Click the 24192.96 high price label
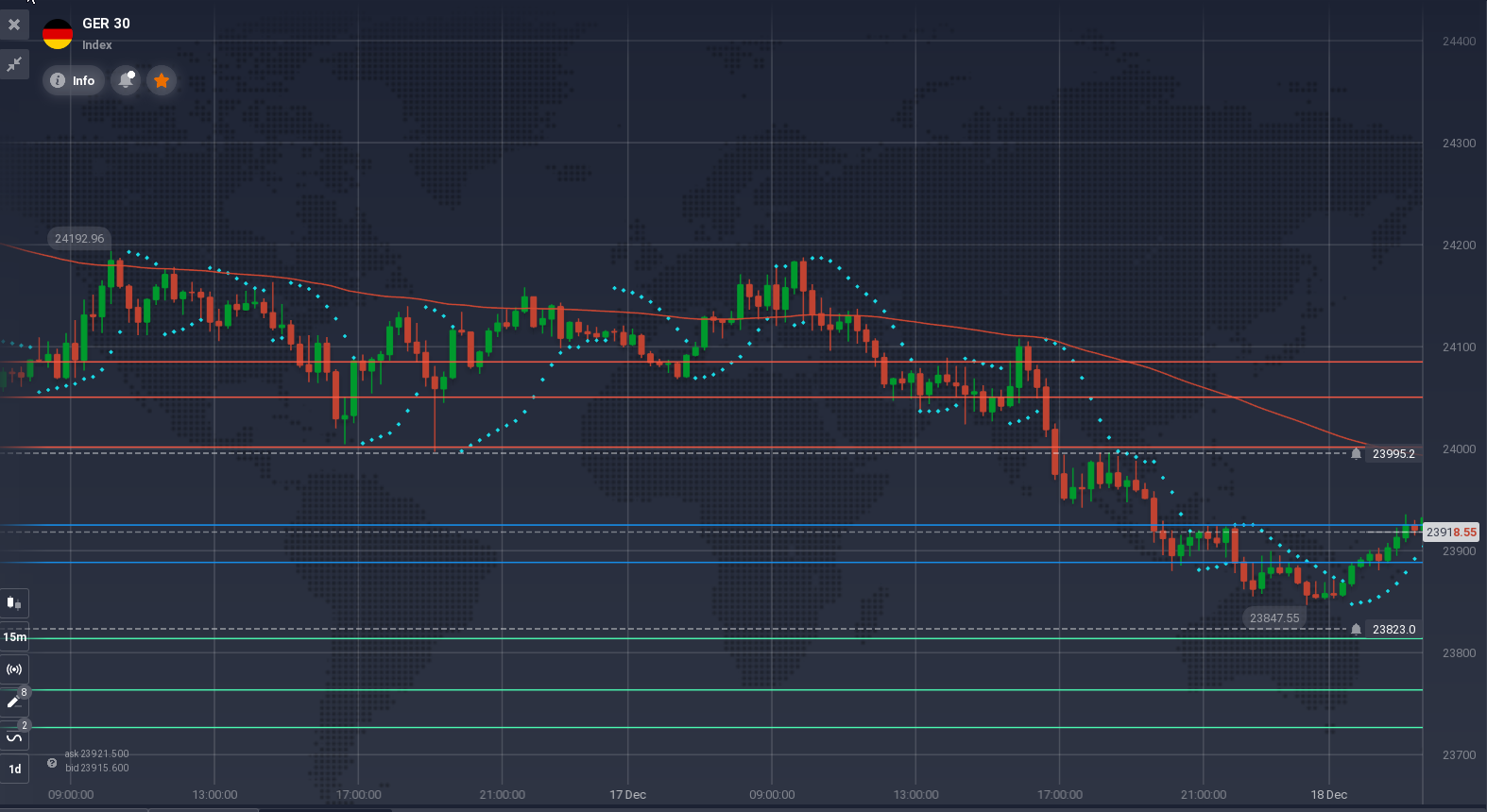 79,239
